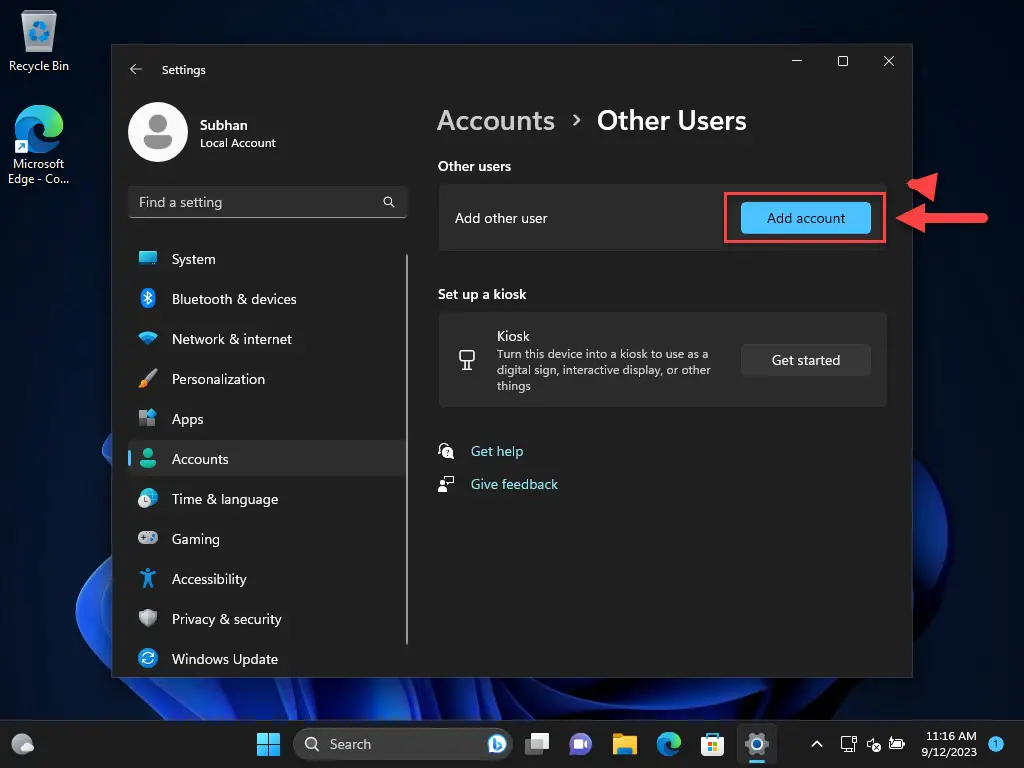Open Windows Update in sidebar
The width and height of the screenshot is (1024, 768).
pos(268,659)
